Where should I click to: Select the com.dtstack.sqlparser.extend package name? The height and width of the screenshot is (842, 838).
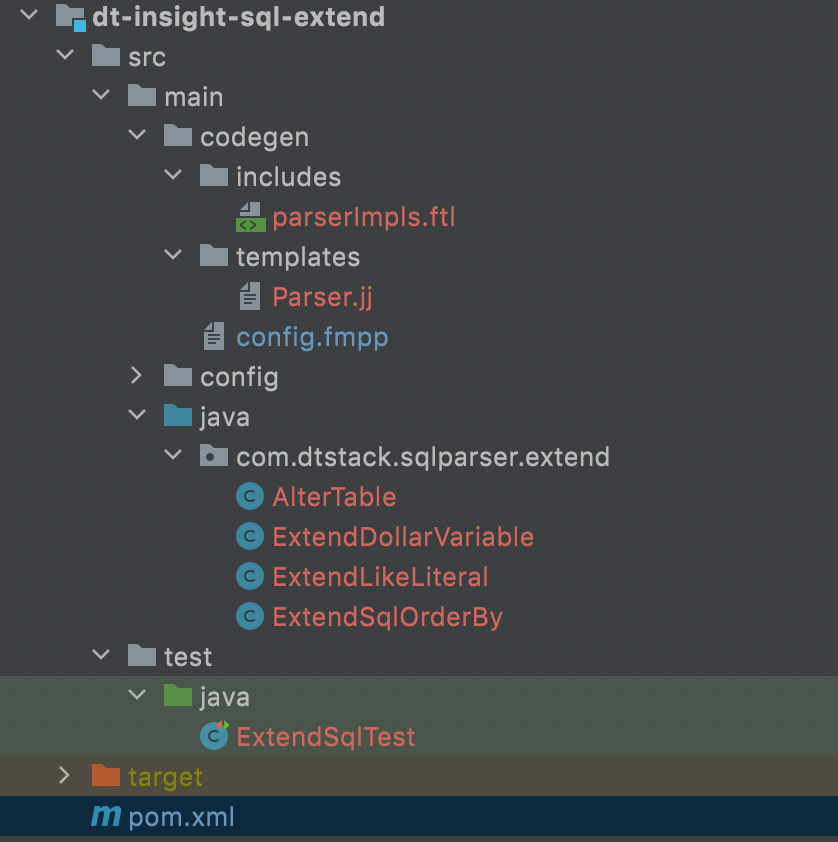point(423,457)
